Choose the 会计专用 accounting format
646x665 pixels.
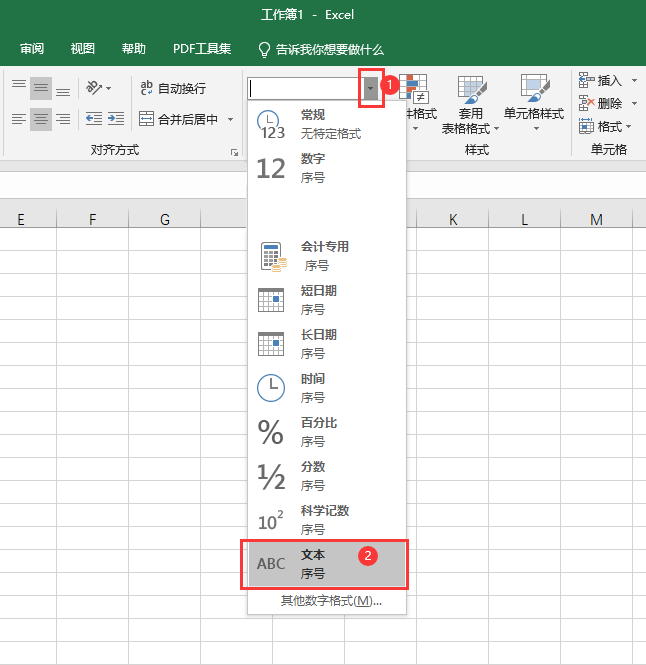[x=327, y=256]
